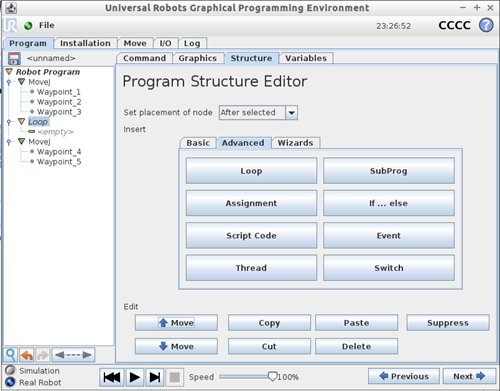Select the Simulation radio button
Screen dimensions: 500x391
[10, 370]
